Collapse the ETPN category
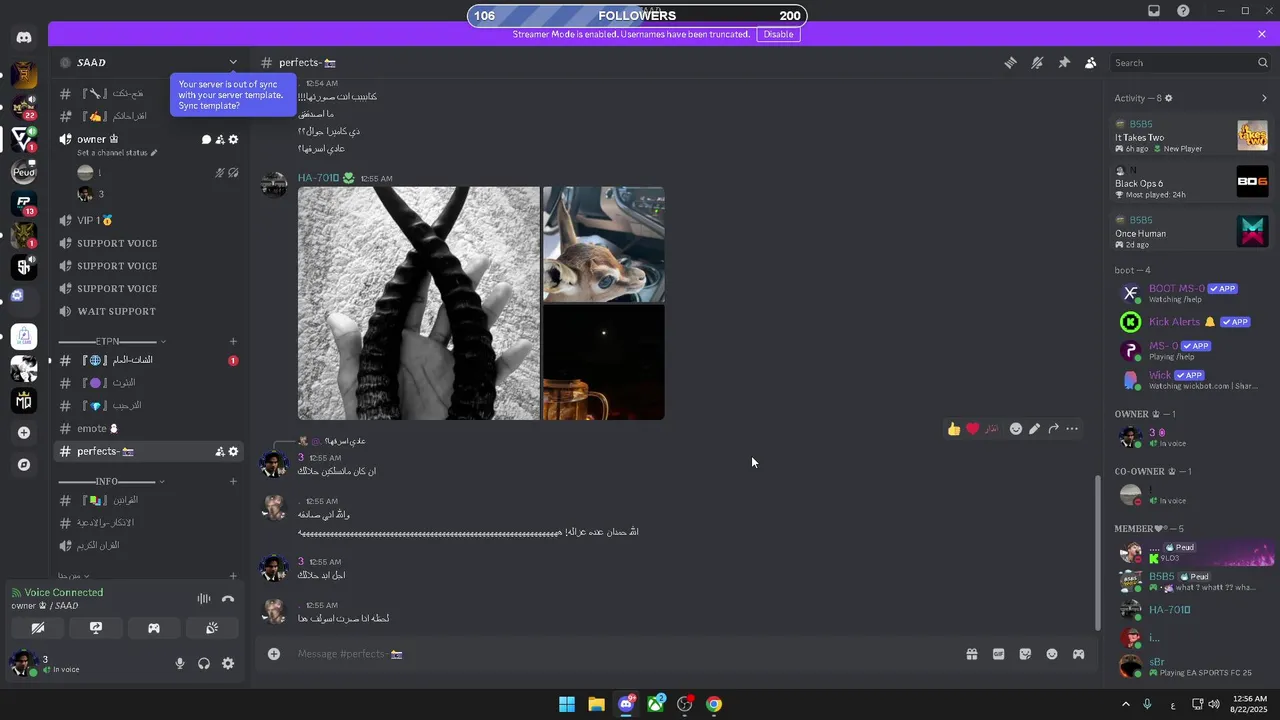 (x=110, y=341)
